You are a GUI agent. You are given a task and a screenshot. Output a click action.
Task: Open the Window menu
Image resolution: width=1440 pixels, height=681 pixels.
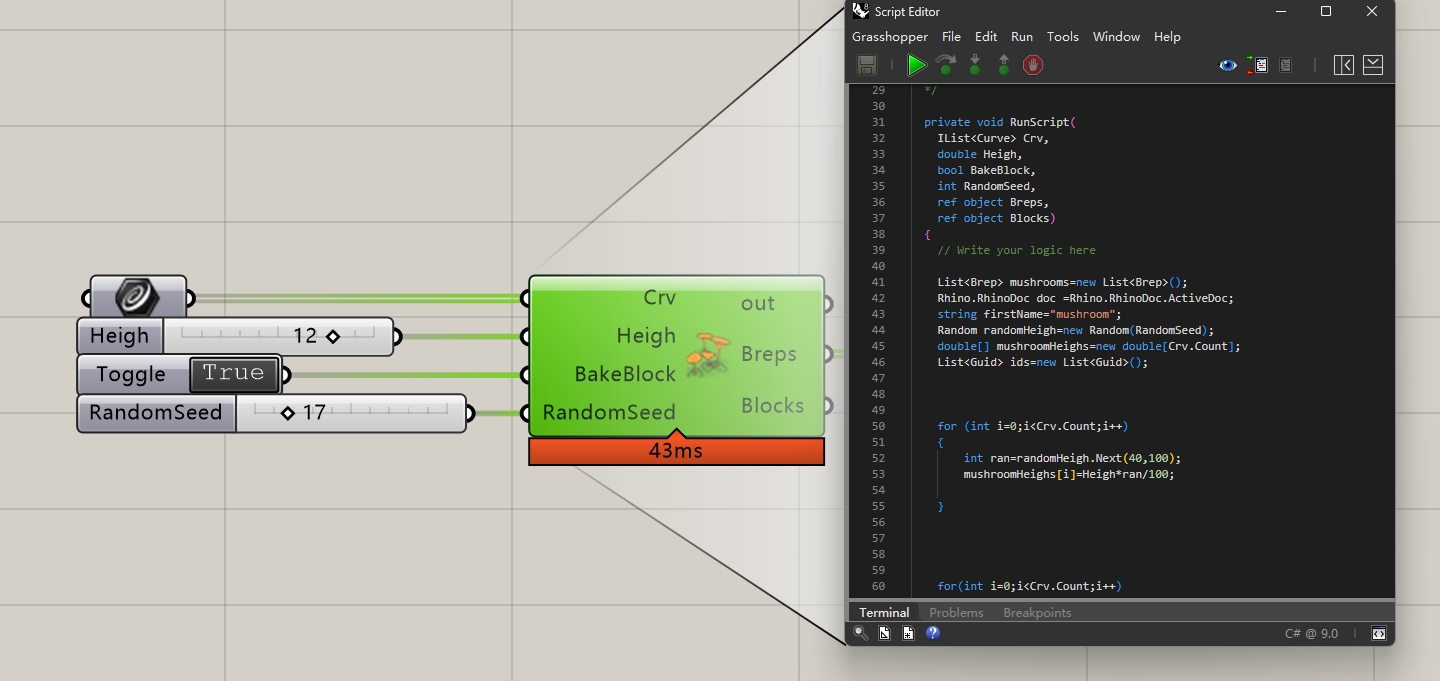(1116, 37)
